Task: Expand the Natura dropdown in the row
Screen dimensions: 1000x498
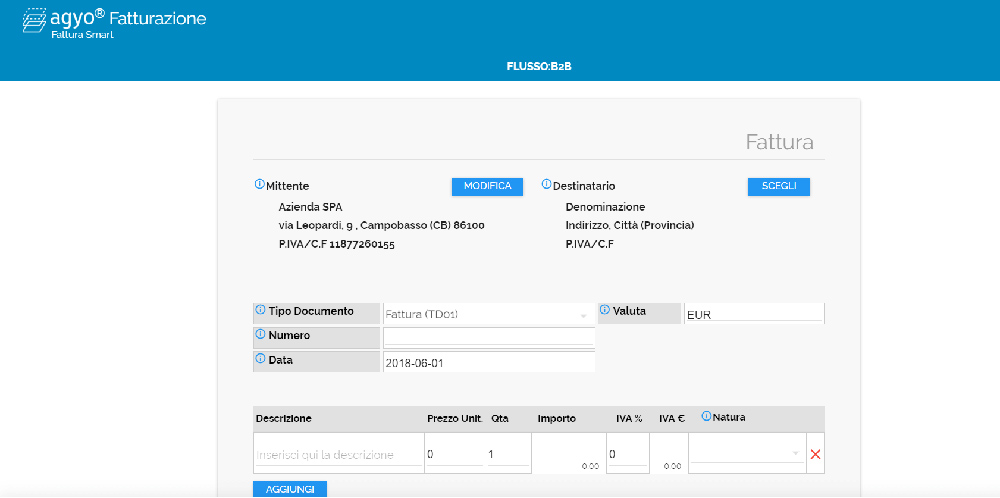Action: 746,454
